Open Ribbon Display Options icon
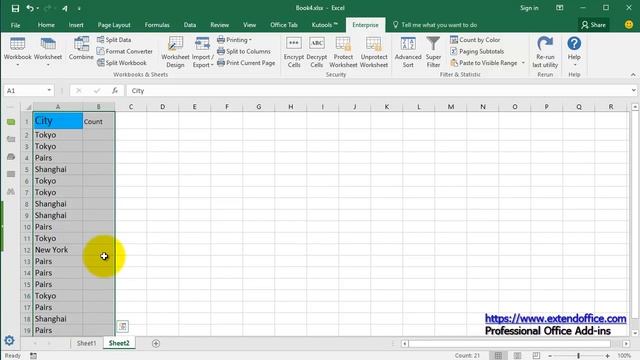This screenshot has height=360, width=640. click(560, 8)
